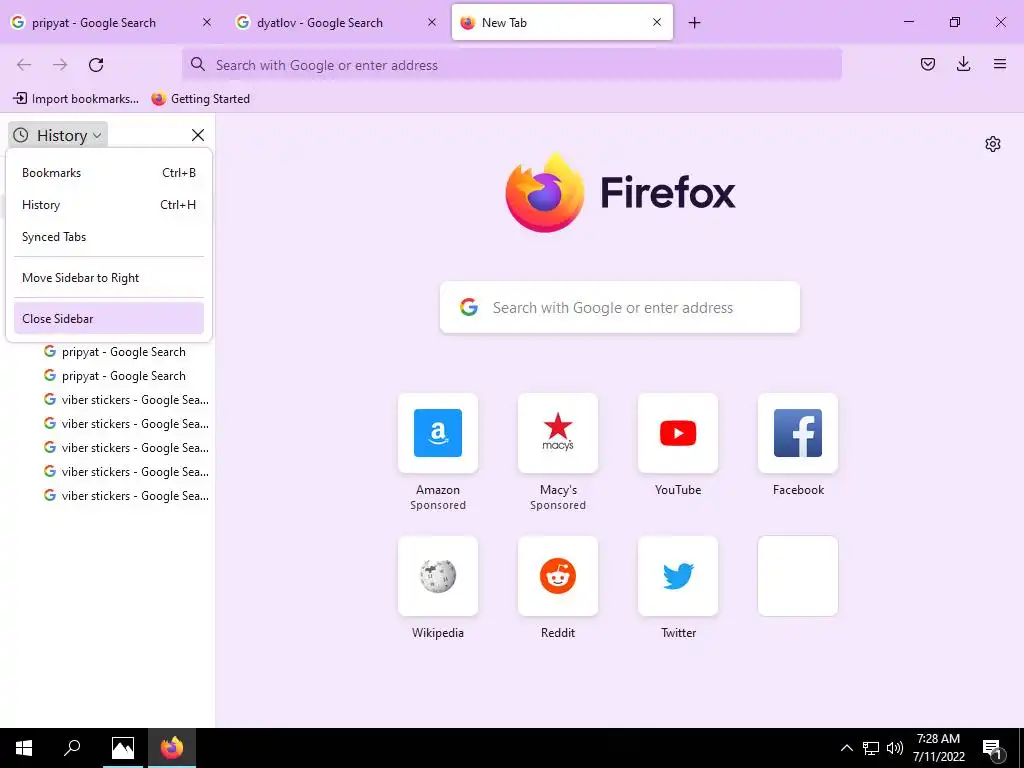Viewport: 1024px width, 768px height.
Task: Click the Forward navigation arrow
Action: click(x=60, y=64)
